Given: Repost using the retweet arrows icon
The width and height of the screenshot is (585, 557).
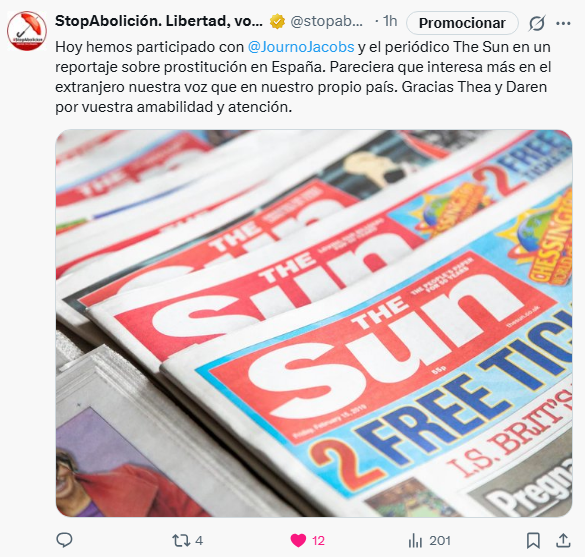Looking at the screenshot, I should (181, 541).
